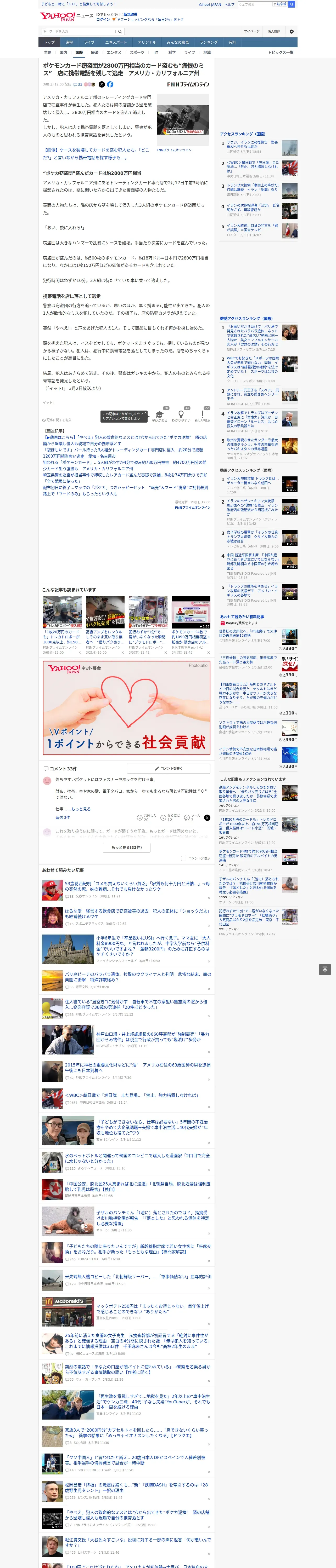Viewport: 336px width, 1568px height.
Task: Expand first comment via もっと見る link
Action: pyautogui.click(x=81, y=808)
